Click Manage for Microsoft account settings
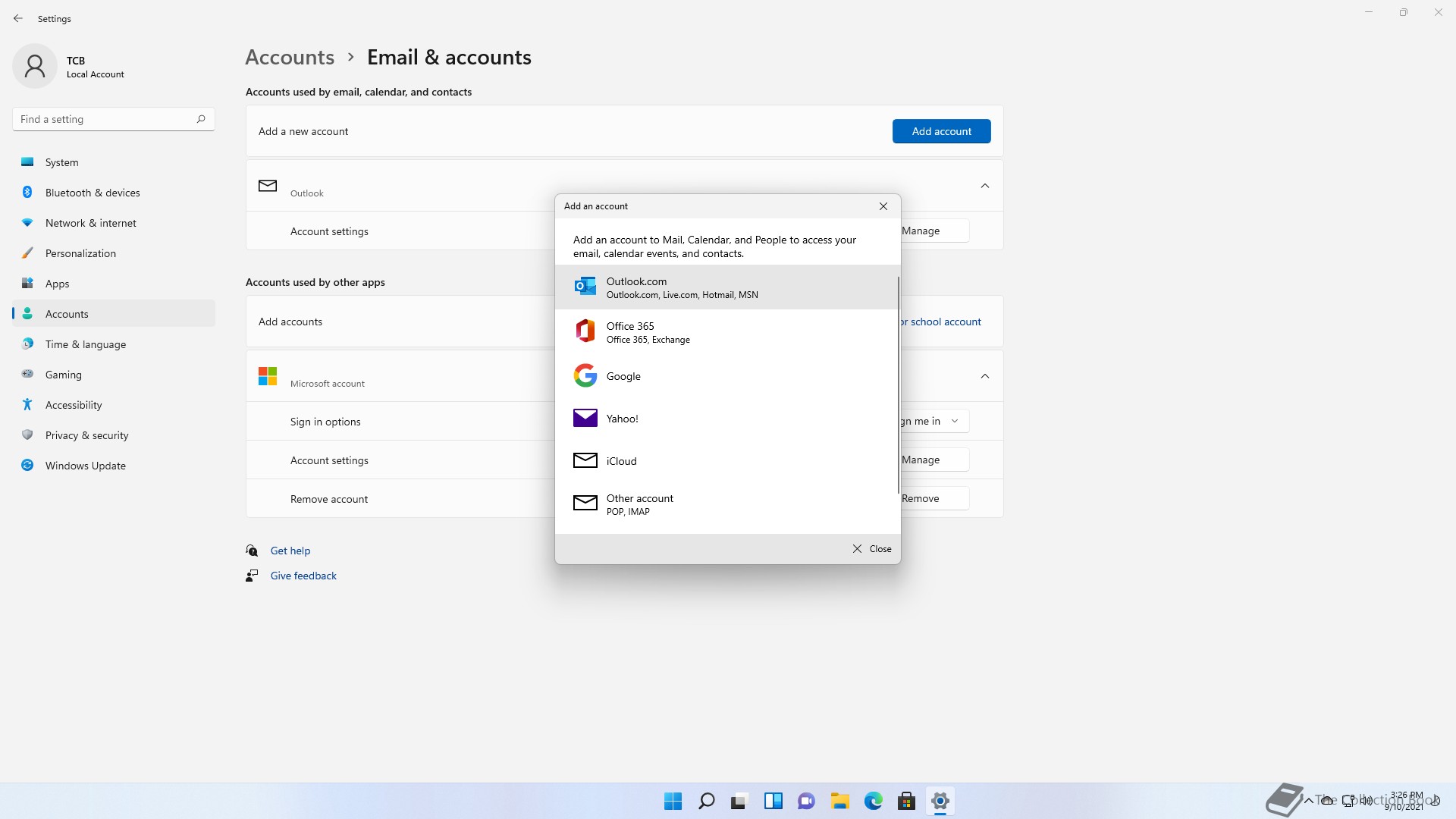 (934, 460)
